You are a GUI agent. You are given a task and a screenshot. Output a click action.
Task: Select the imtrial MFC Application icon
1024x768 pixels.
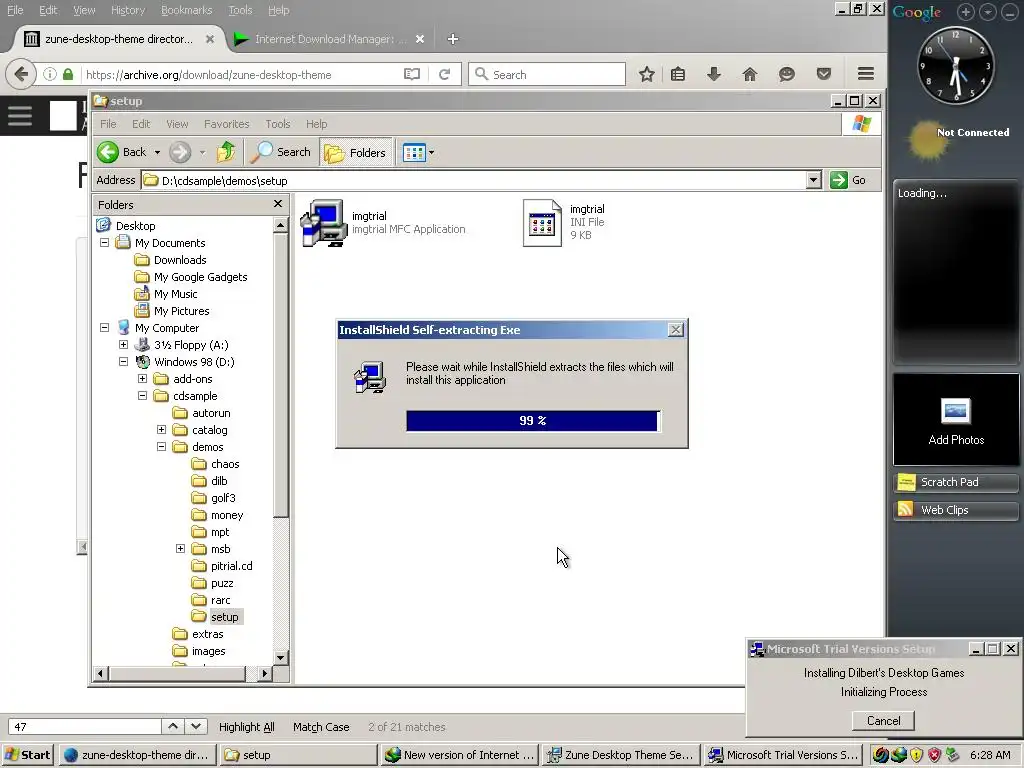pyautogui.click(x=324, y=223)
